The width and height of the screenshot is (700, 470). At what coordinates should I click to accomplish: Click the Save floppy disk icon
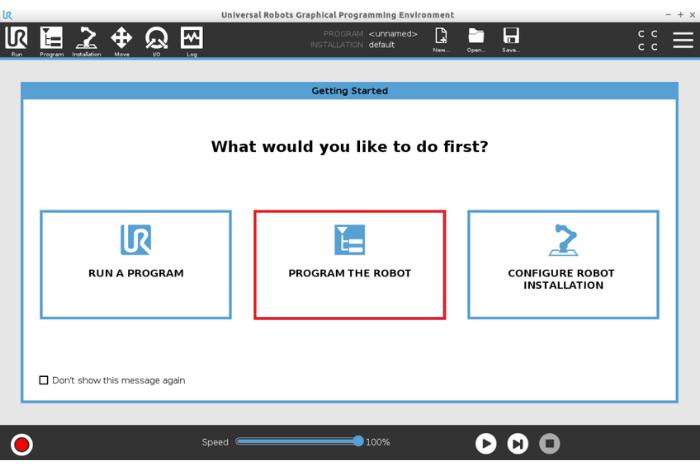(x=511, y=40)
